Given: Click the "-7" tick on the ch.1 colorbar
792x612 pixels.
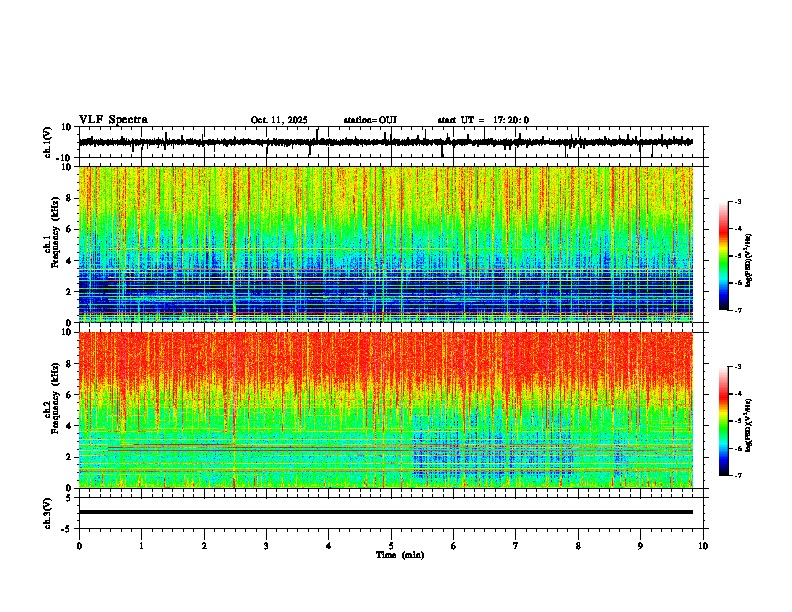Looking at the screenshot, I should (x=738, y=311).
